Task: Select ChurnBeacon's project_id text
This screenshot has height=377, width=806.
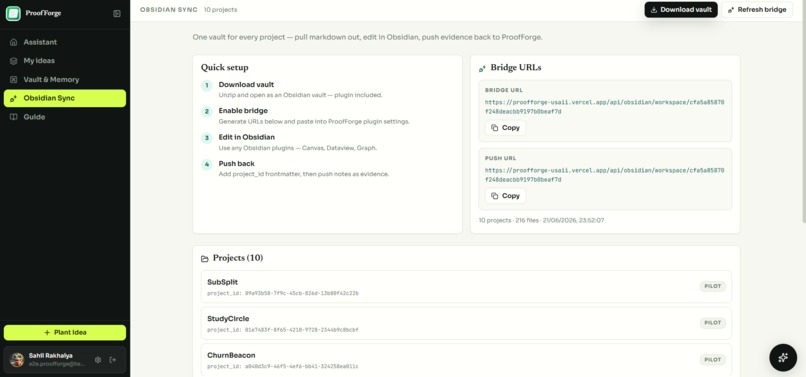Action: point(283,366)
